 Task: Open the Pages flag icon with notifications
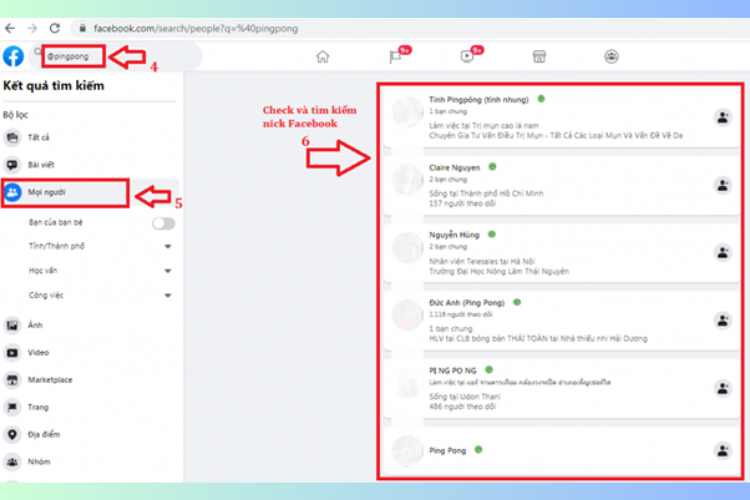(395, 56)
